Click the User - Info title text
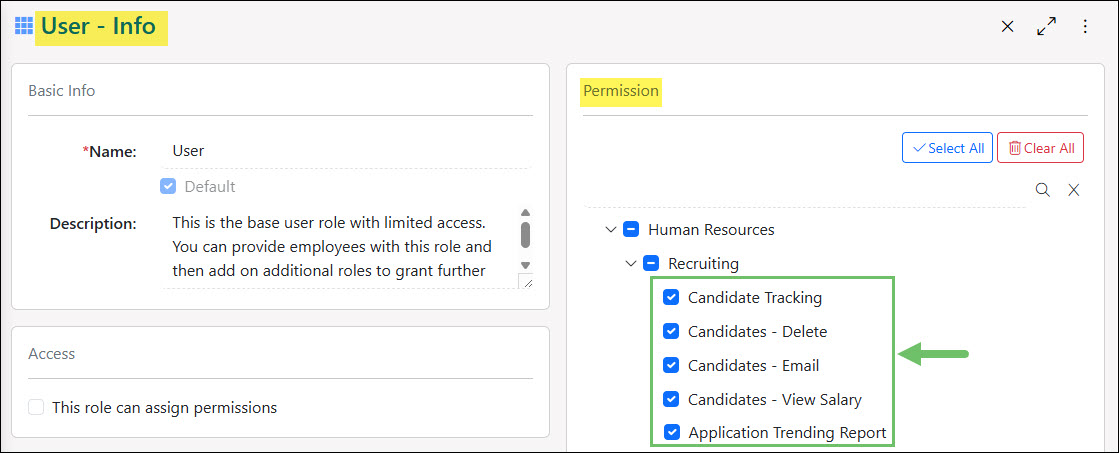This screenshot has height=453, width=1119. [x=98, y=27]
